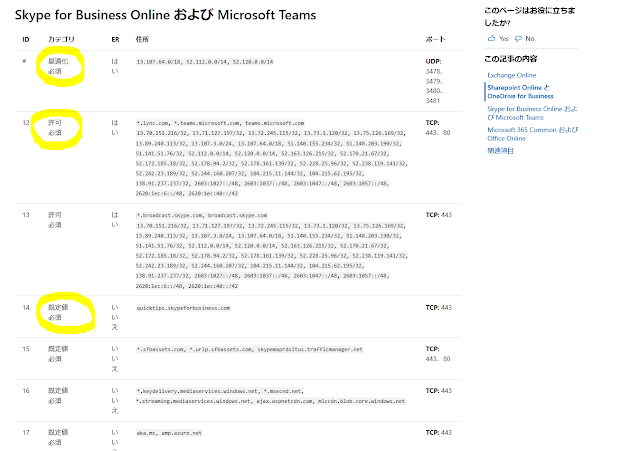Open Sharepoint Online と OneDrive for Business link
Viewport: 640px width, 451px height.
(520, 92)
